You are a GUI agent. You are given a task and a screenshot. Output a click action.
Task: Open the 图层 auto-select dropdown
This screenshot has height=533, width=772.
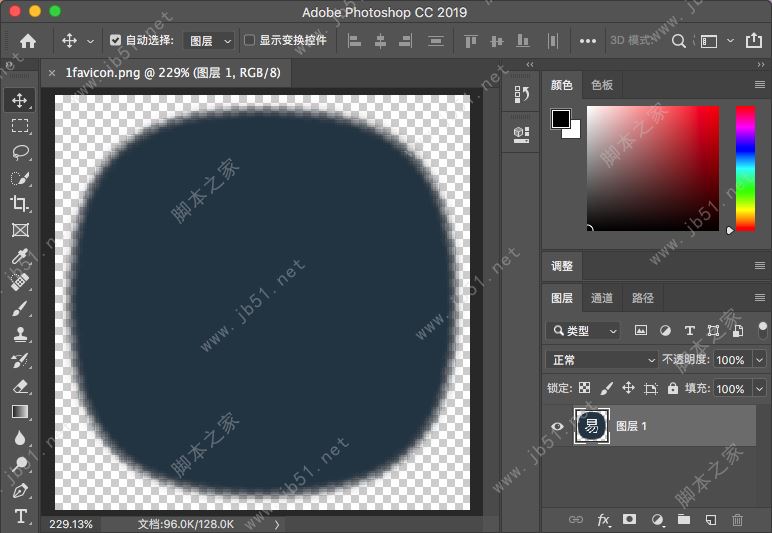pos(209,41)
